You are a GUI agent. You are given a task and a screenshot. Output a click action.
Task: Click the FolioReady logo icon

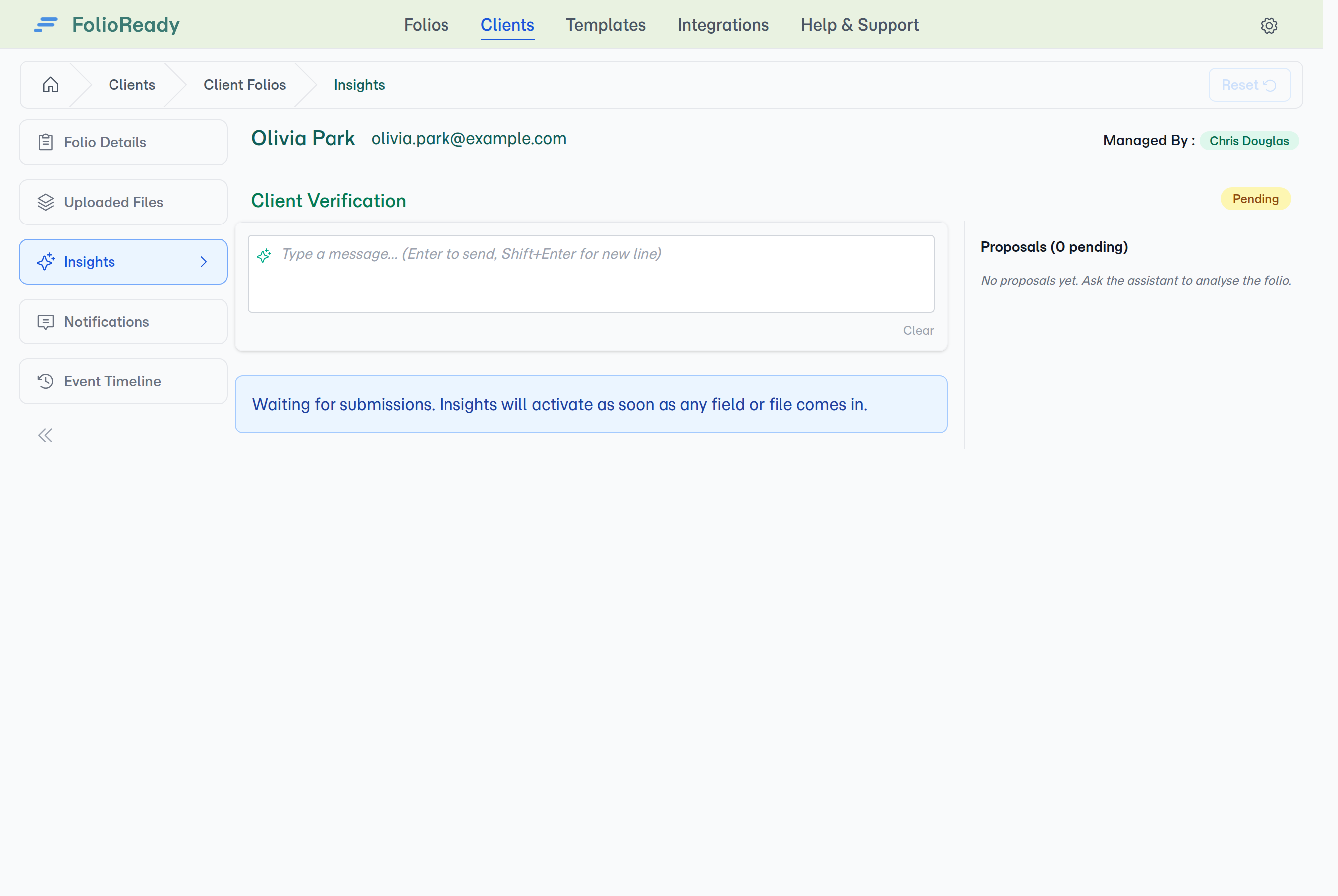46,24
